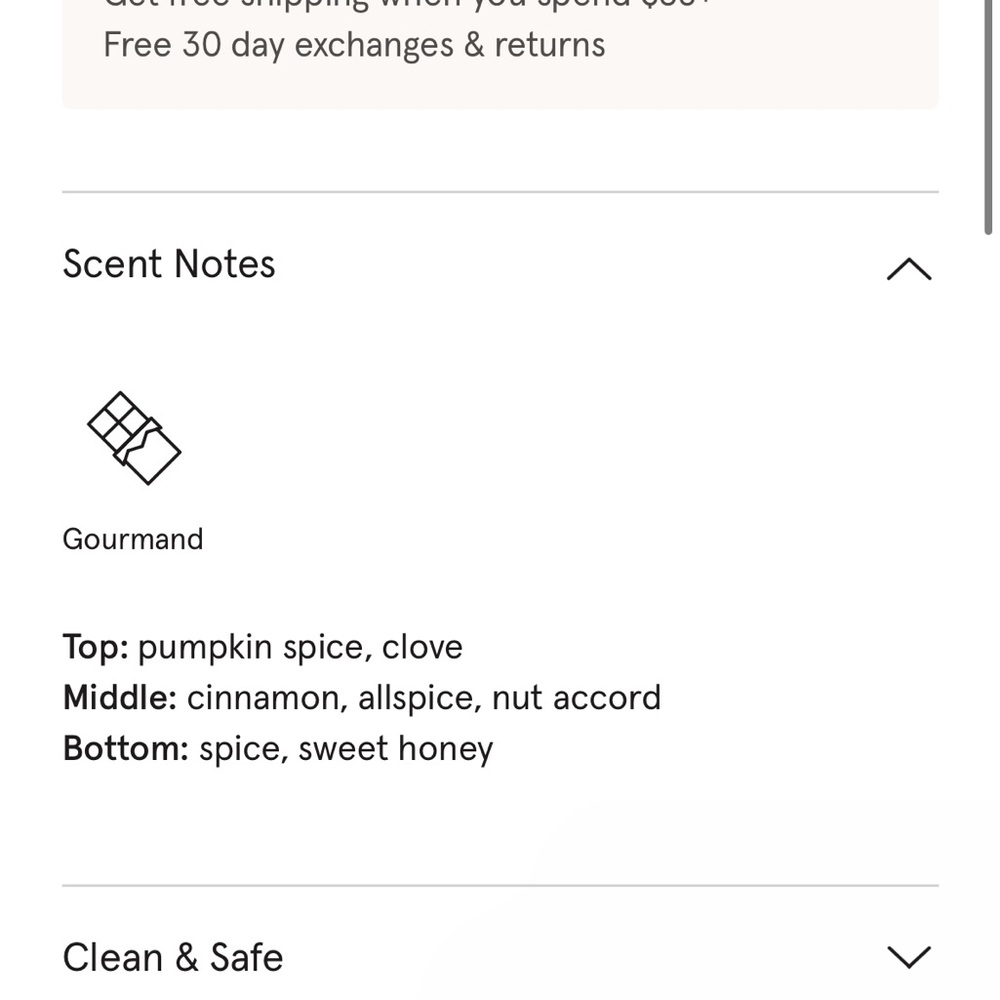Click the upward chevron beside Scent Notes
This screenshot has width=1000, height=1000.
click(x=908, y=267)
